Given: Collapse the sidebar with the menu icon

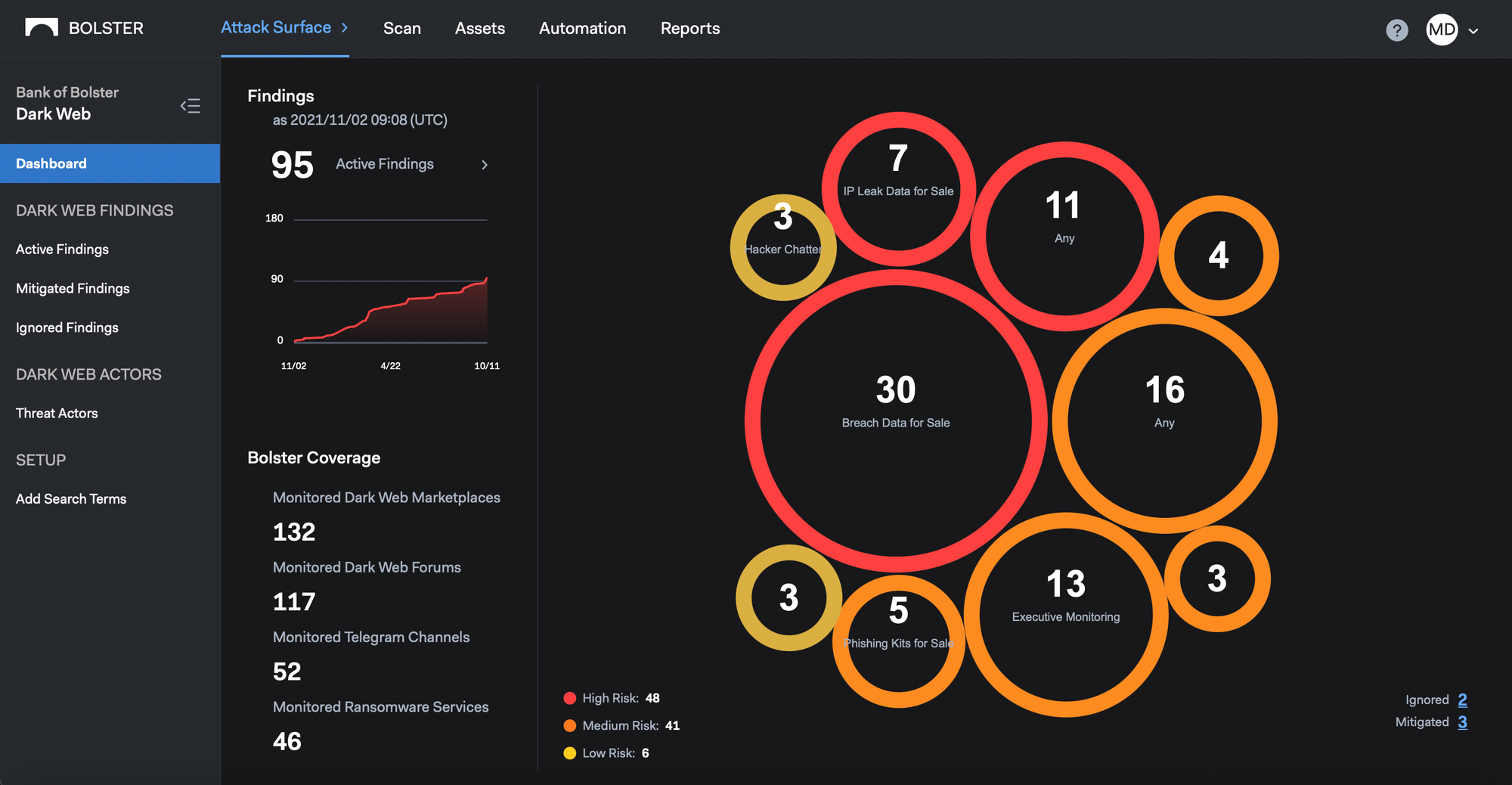Looking at the screenshot, I should coord(191,106).
